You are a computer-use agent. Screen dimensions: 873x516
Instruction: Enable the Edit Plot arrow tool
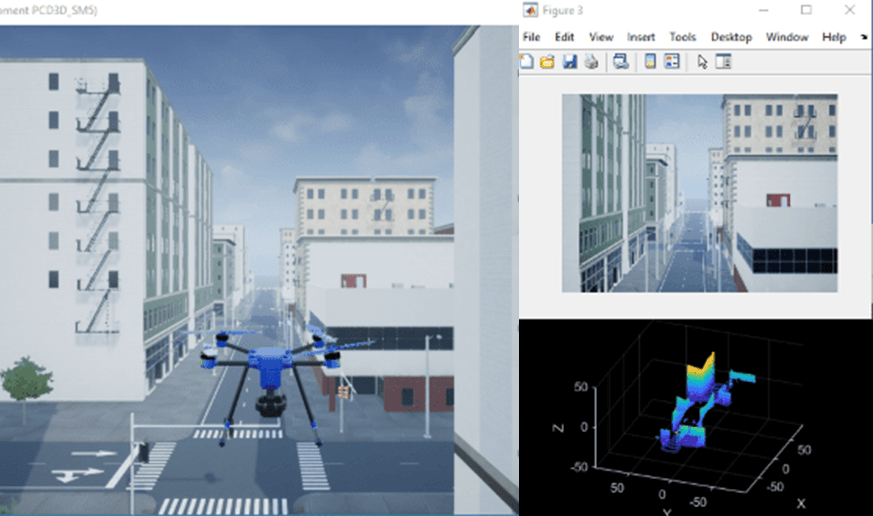coord(702,62)
